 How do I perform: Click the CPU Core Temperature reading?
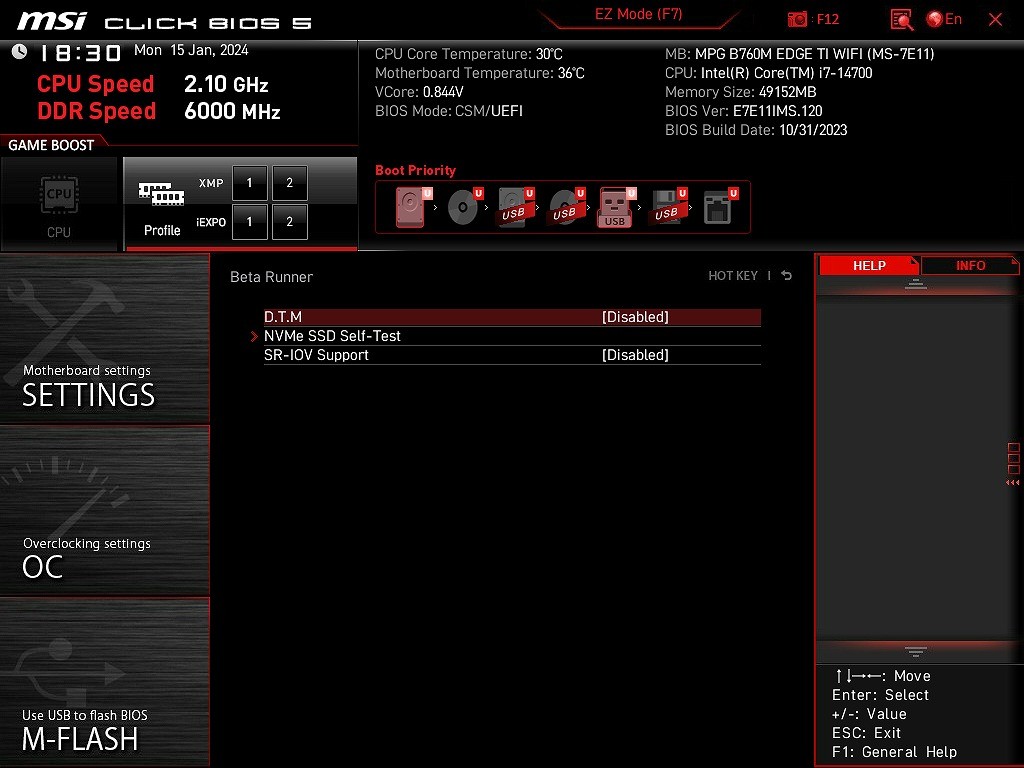[x=469, y=54]
